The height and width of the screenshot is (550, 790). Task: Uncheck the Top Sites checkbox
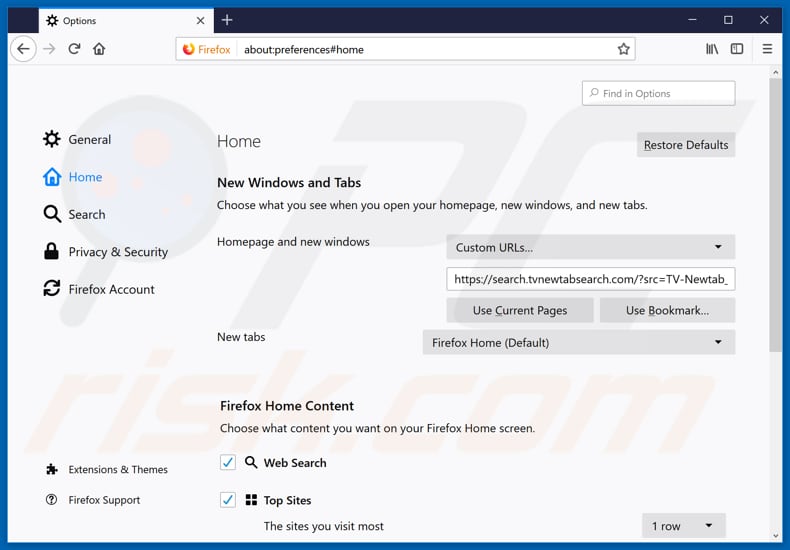pyautogui.click(x=228, y=500)
